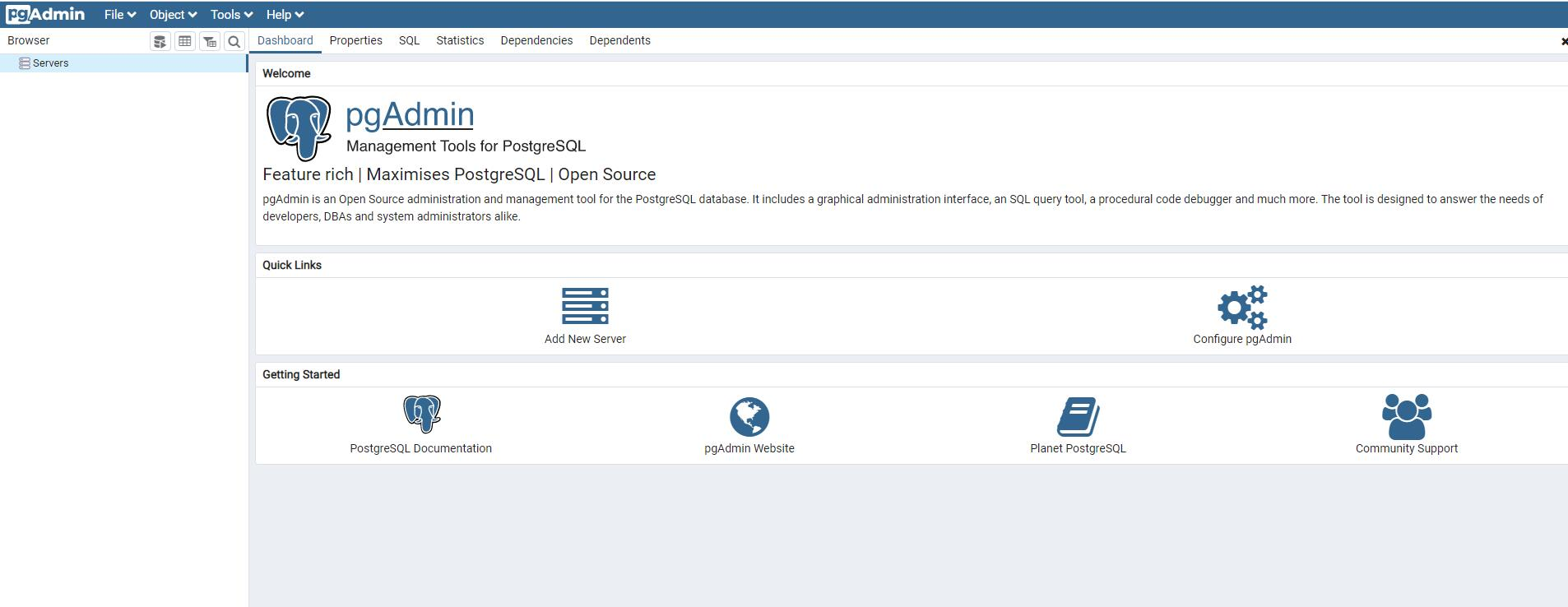Image resolution: width=1568 pixels, height=607 pixels.
Task: Click the View Data table icon
Action: click(x=185, y=41)
